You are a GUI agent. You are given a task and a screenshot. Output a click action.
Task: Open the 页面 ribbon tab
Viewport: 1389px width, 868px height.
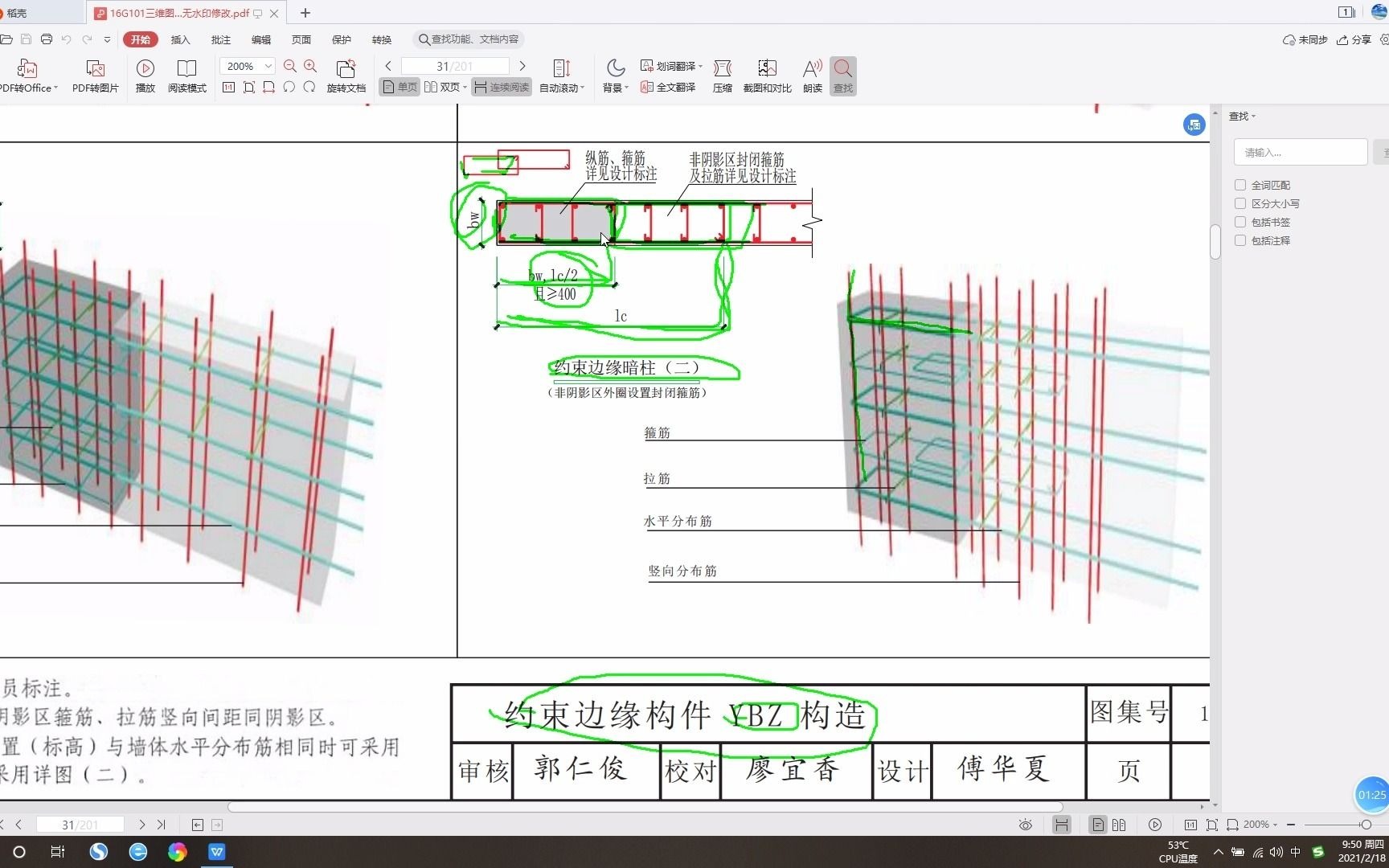(x=301, y=39)
